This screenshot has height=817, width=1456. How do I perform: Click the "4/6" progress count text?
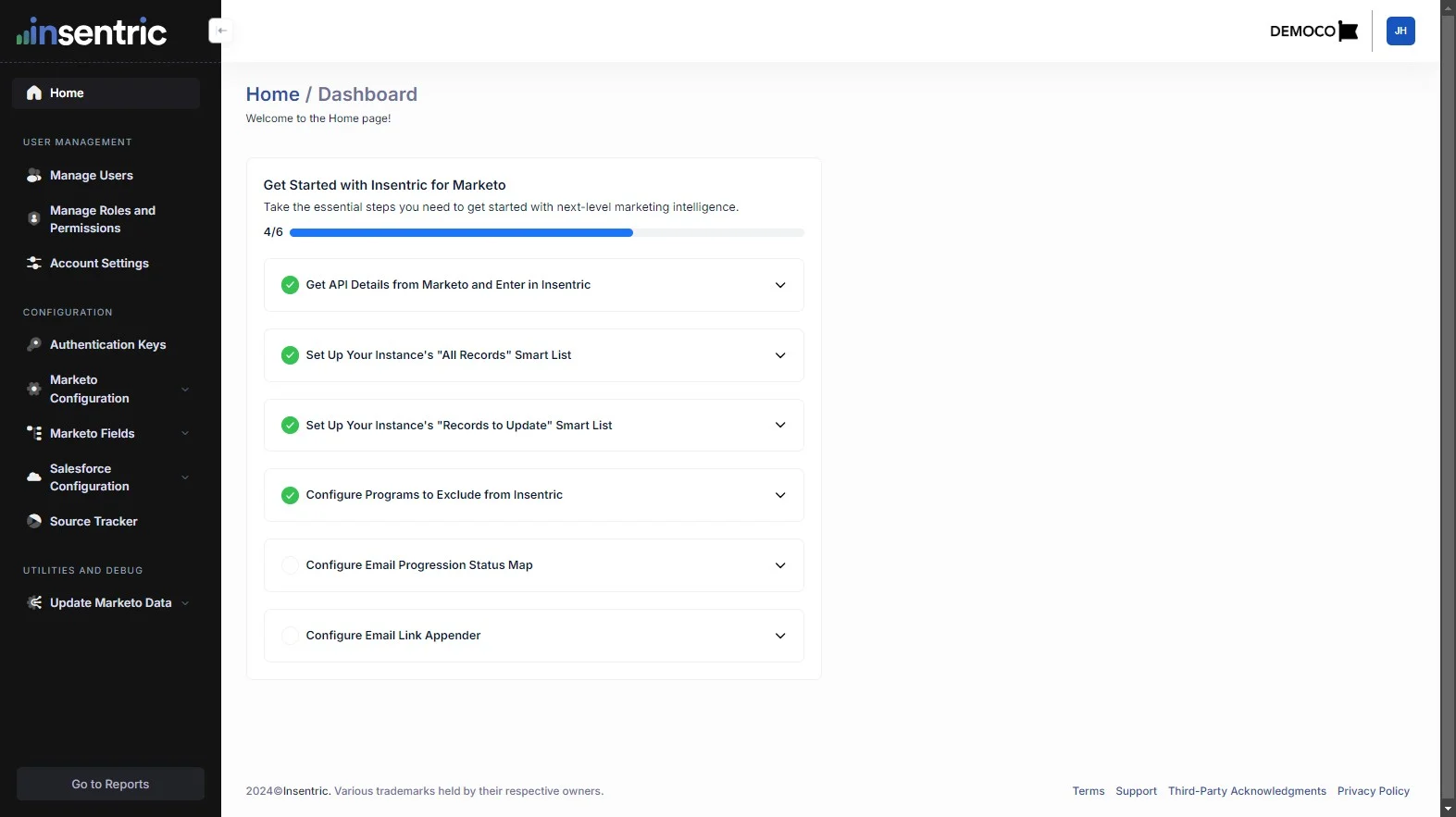(x=273, y=232)
